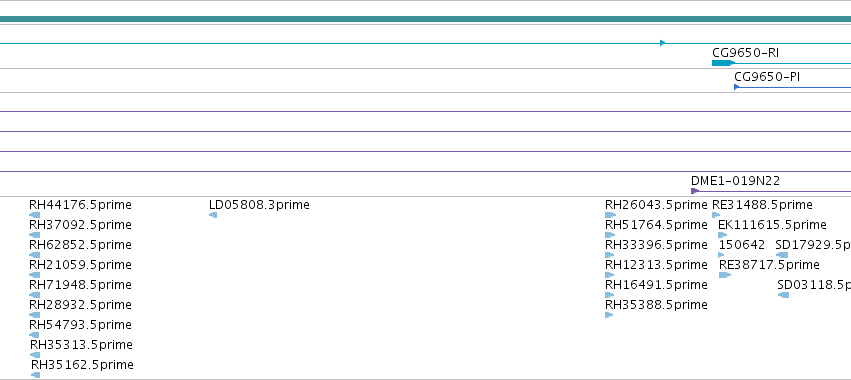Image resolution: width=851 pixels, height=380 pixels.
Task: Click the arrow glyph under RH35162.5prime
Action: click(x=36, y=375)
